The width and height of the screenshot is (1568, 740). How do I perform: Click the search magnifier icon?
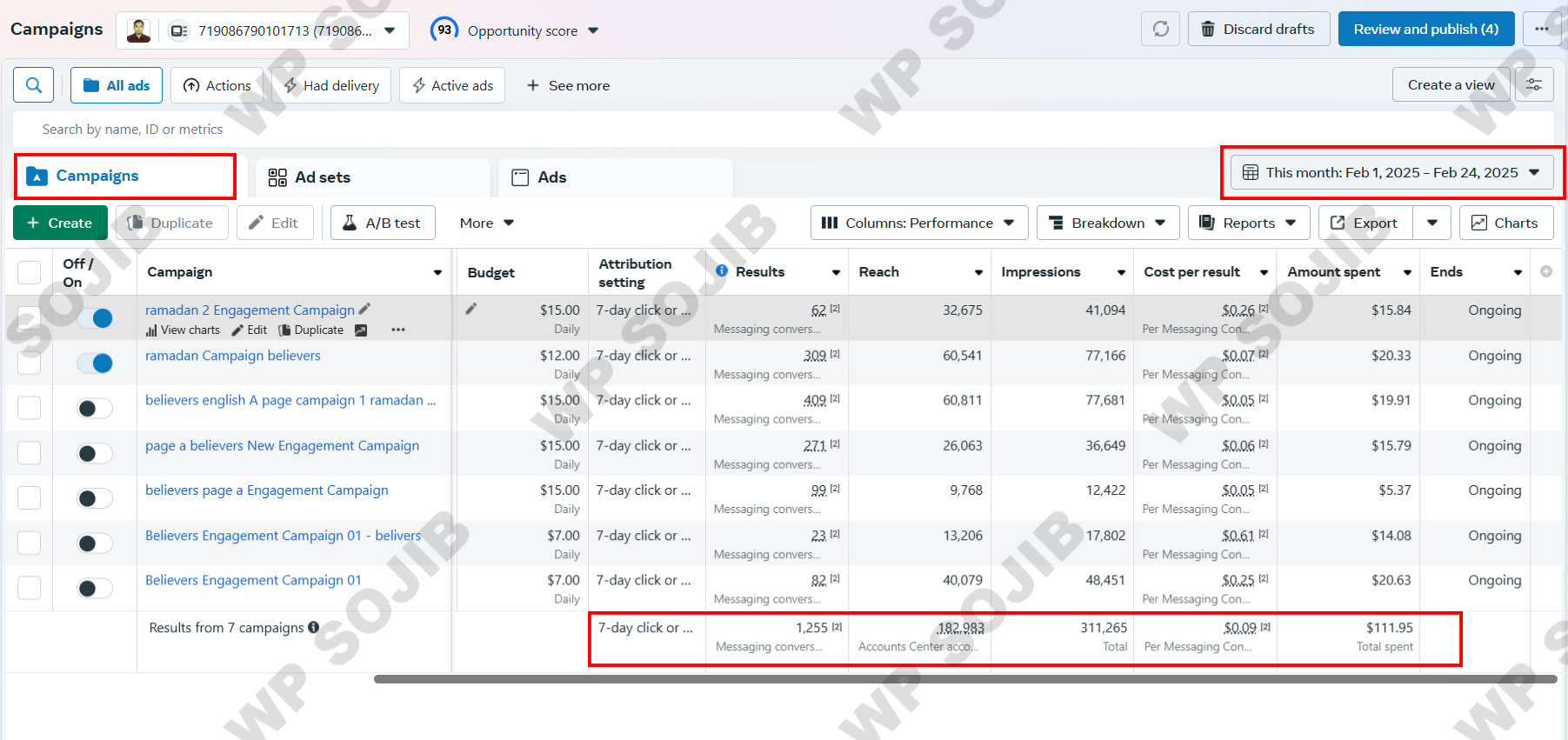pyautogui.click(x=34, y=85)
